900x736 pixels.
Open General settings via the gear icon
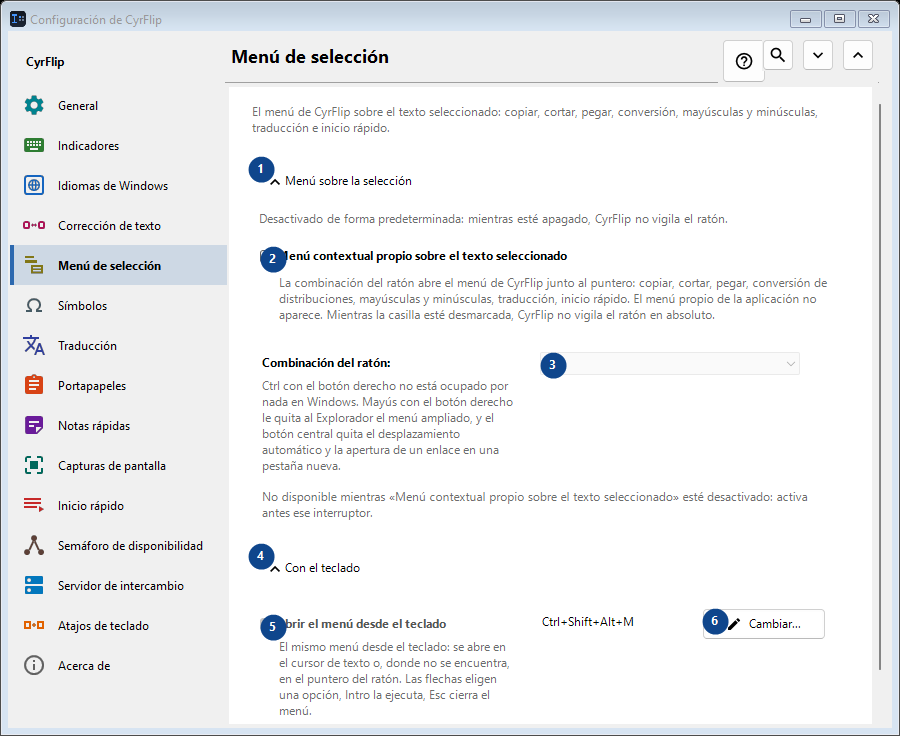coord(34,106)
